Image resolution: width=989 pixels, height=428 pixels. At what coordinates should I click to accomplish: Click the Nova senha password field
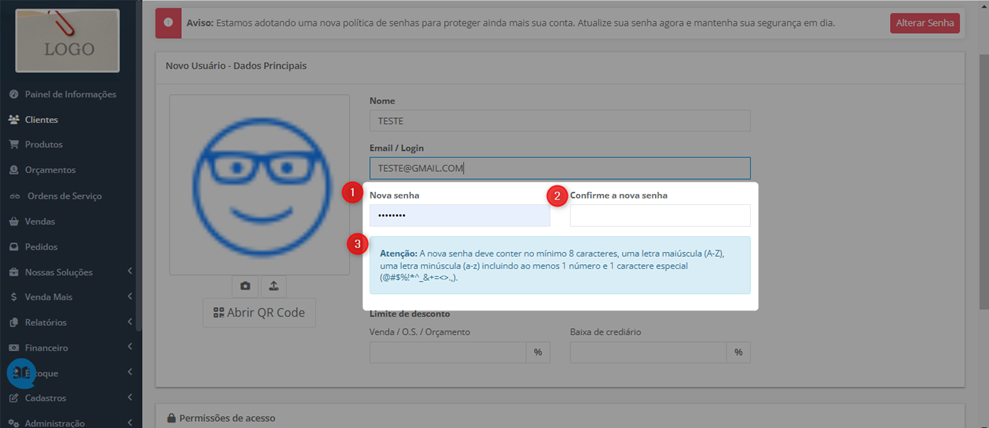click(460, 216)
